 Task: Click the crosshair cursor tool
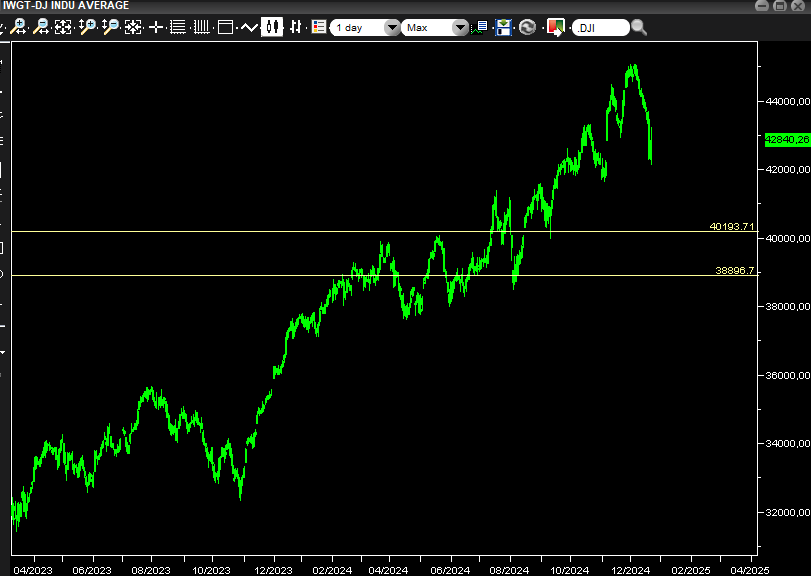tap(156, 27)
